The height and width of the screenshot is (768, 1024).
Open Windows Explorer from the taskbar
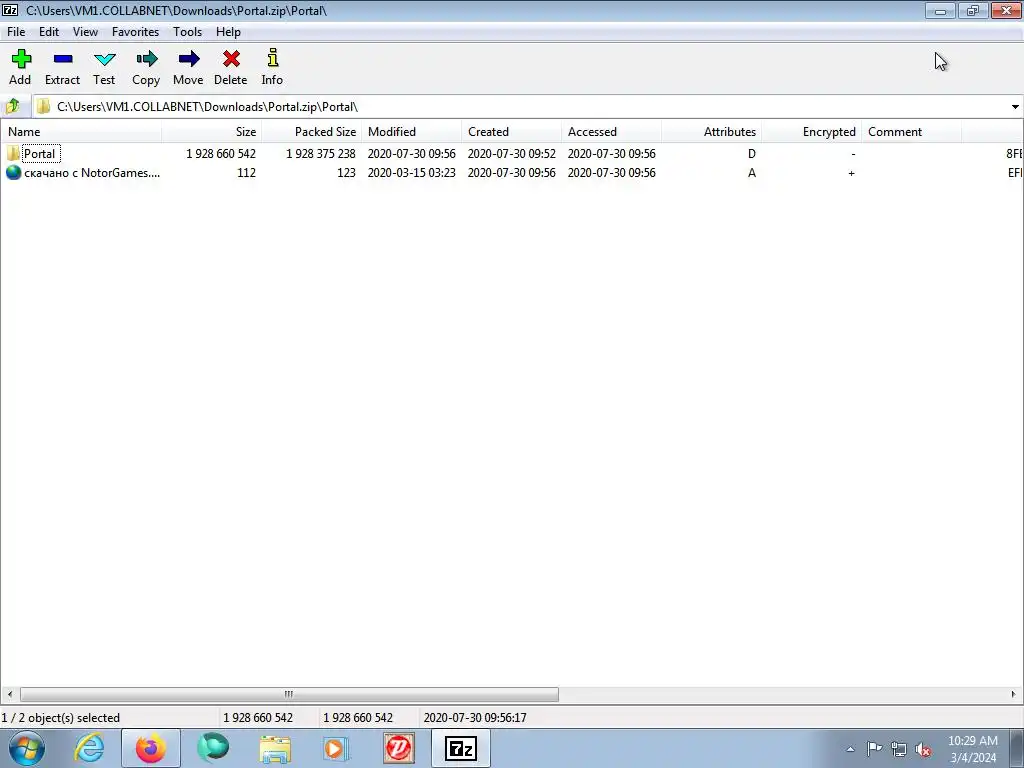click(x=275, y=749)
